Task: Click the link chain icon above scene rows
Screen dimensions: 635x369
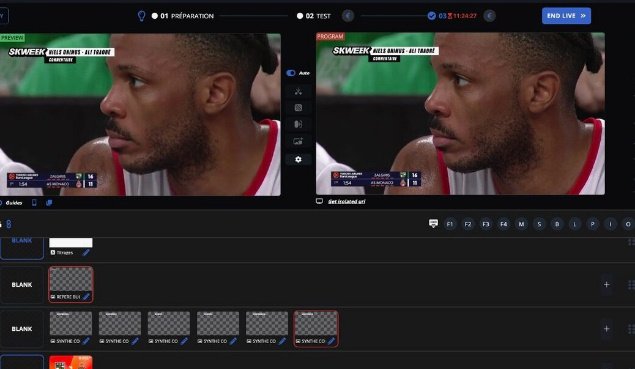Action: [x=9, y=224]
